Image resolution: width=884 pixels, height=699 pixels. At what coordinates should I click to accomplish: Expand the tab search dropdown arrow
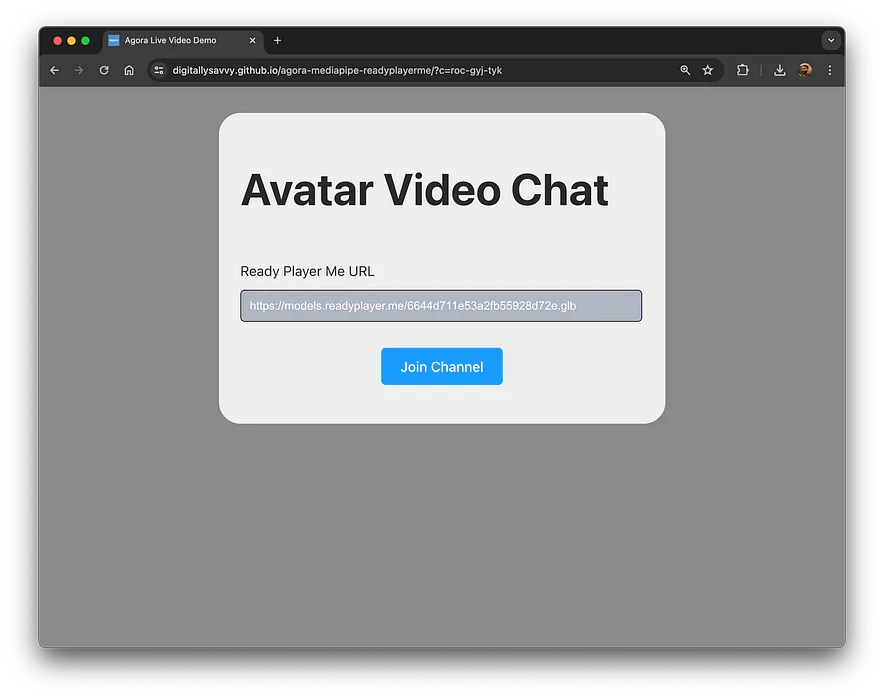831,41
